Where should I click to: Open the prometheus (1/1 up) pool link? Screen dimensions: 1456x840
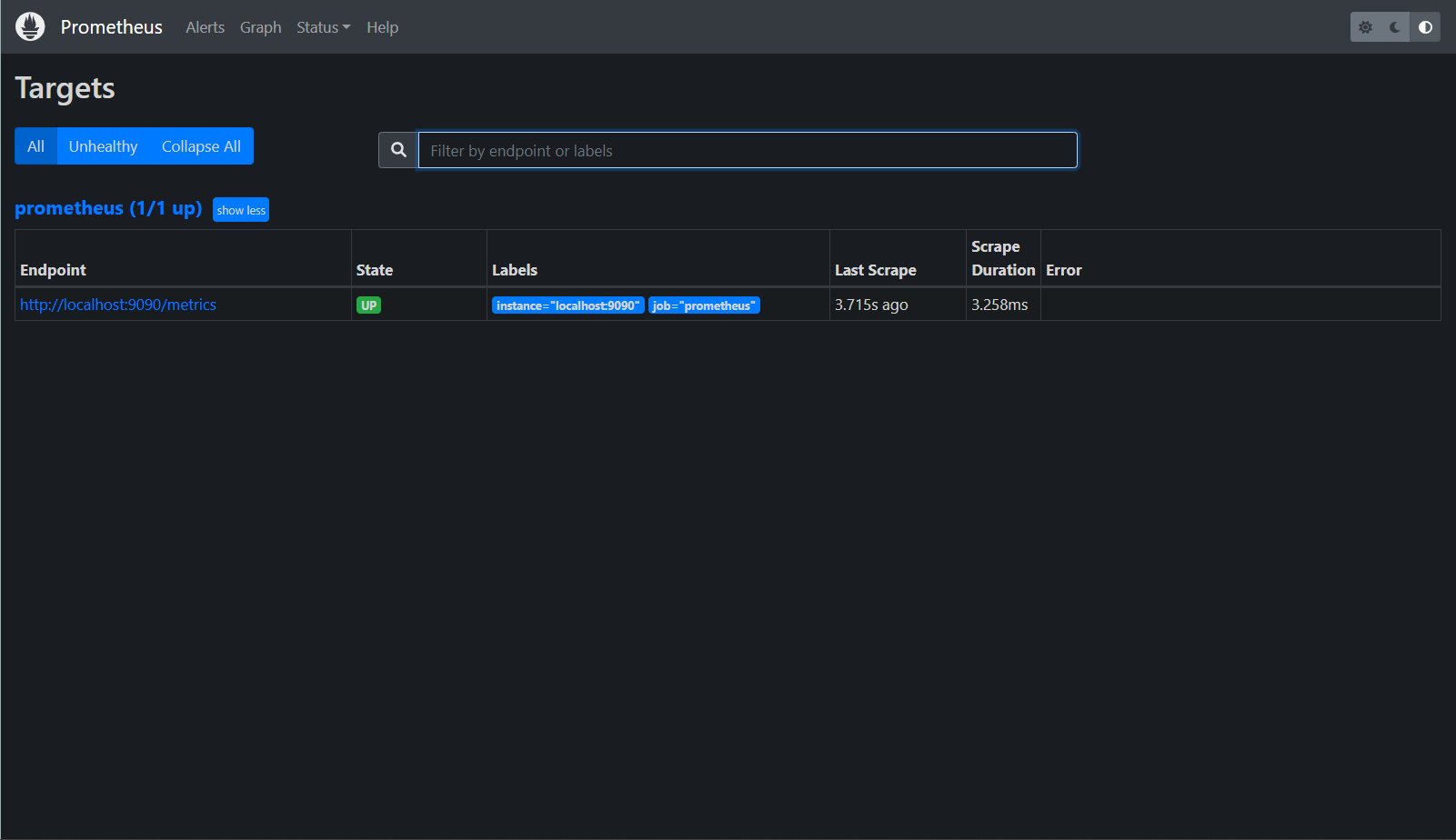point(108,208)
